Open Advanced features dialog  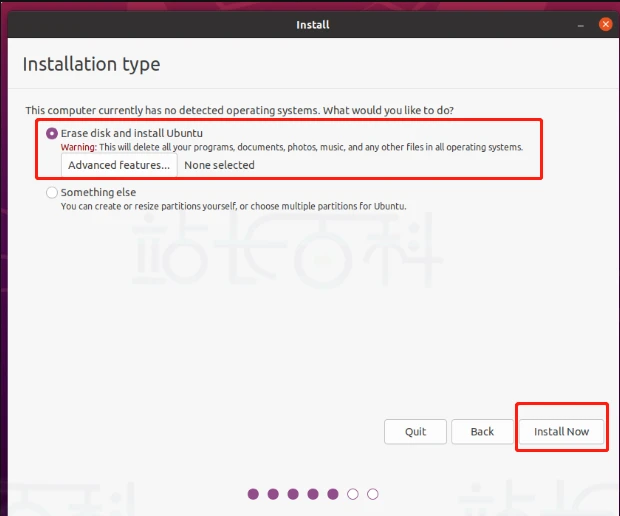pos(119,165)
